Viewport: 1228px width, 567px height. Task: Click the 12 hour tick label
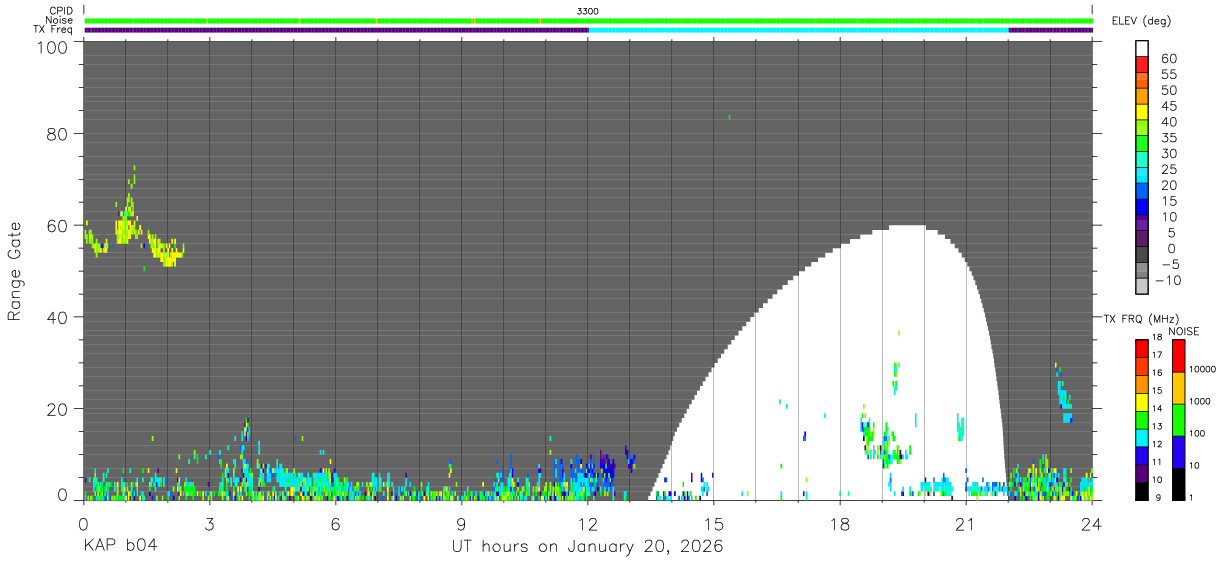pyautogui.click(x=588, y=523)
